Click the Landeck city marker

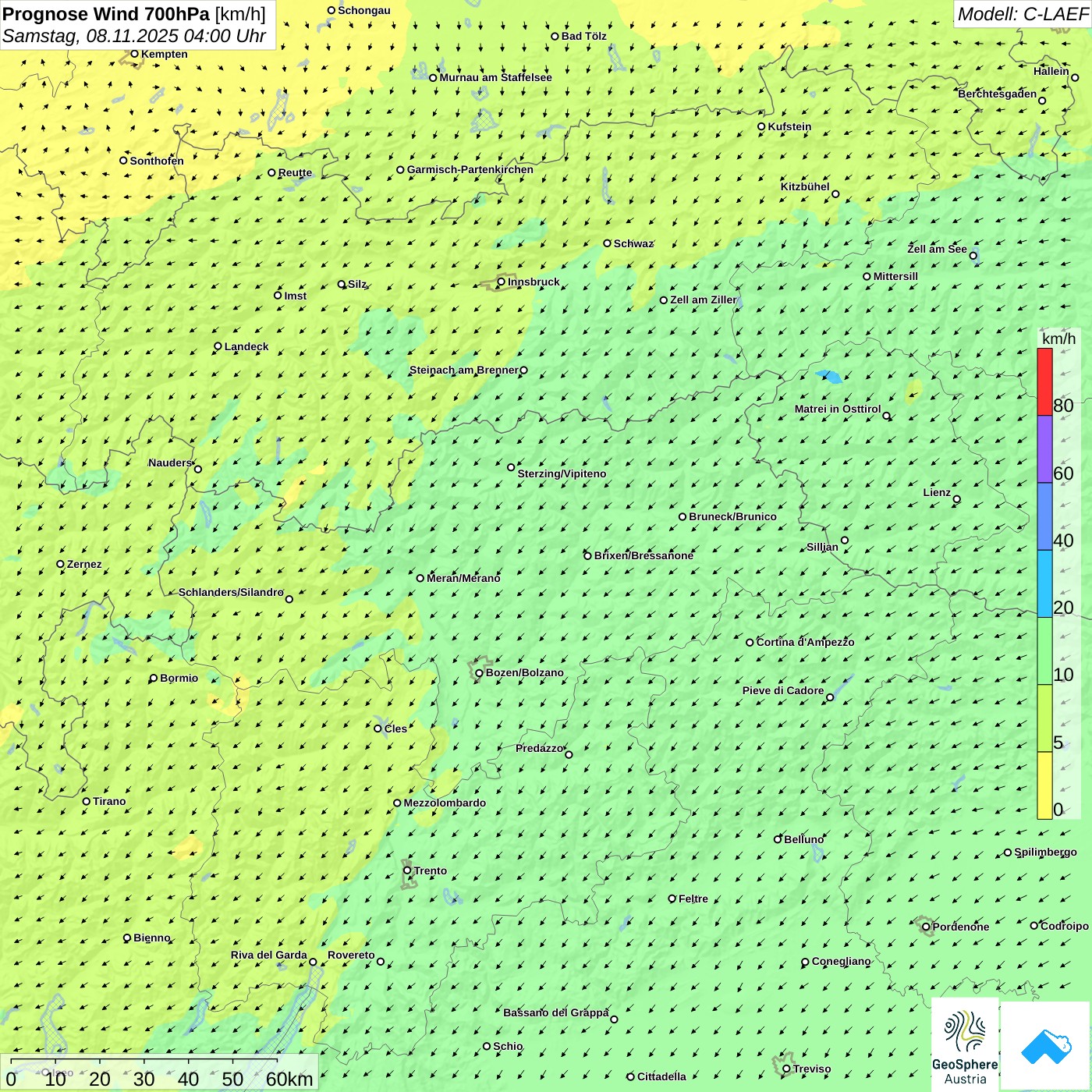[218, 346]
